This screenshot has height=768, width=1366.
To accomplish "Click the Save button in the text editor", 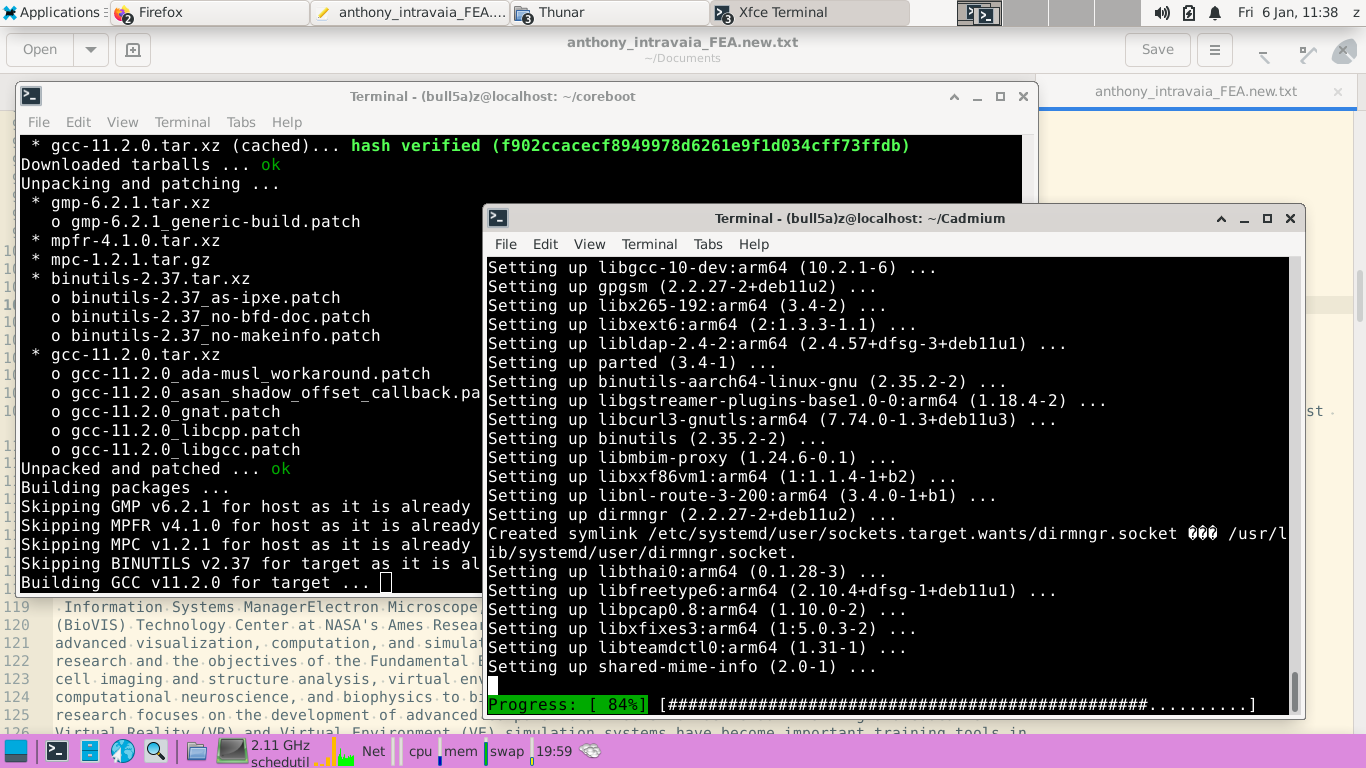I will tap(1157, 49).
